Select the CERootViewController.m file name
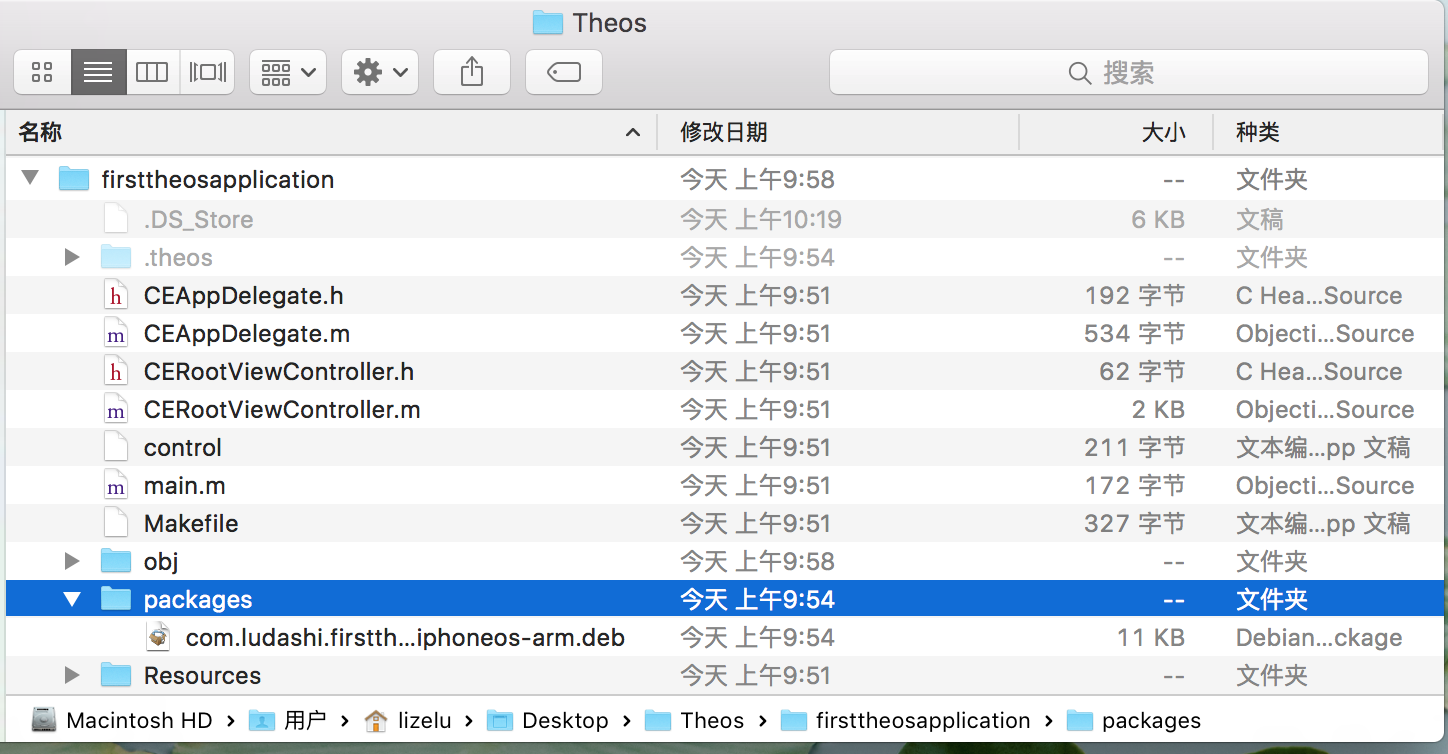 (282, 410)
